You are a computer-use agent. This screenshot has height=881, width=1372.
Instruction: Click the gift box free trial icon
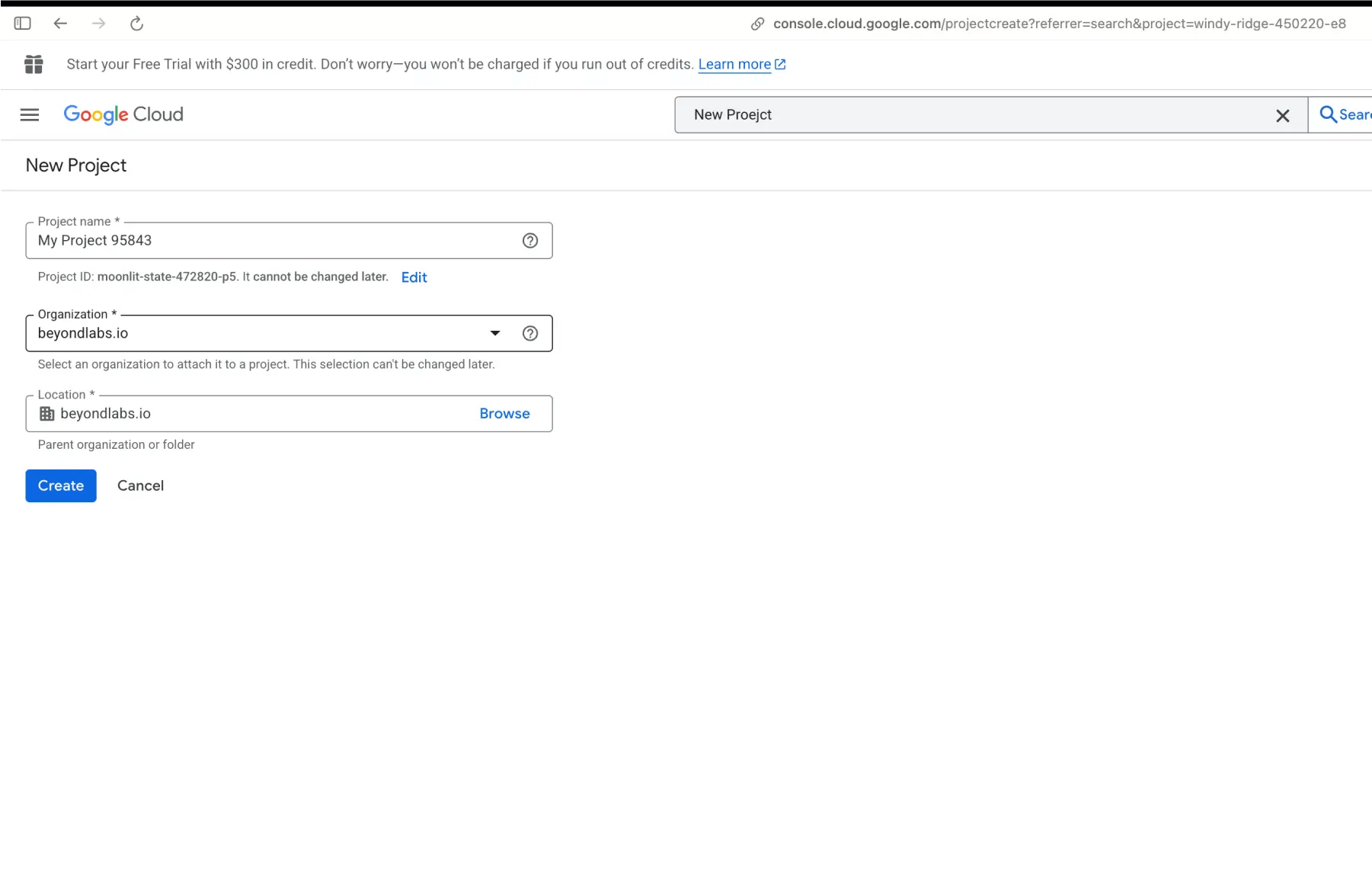[34, 64]
